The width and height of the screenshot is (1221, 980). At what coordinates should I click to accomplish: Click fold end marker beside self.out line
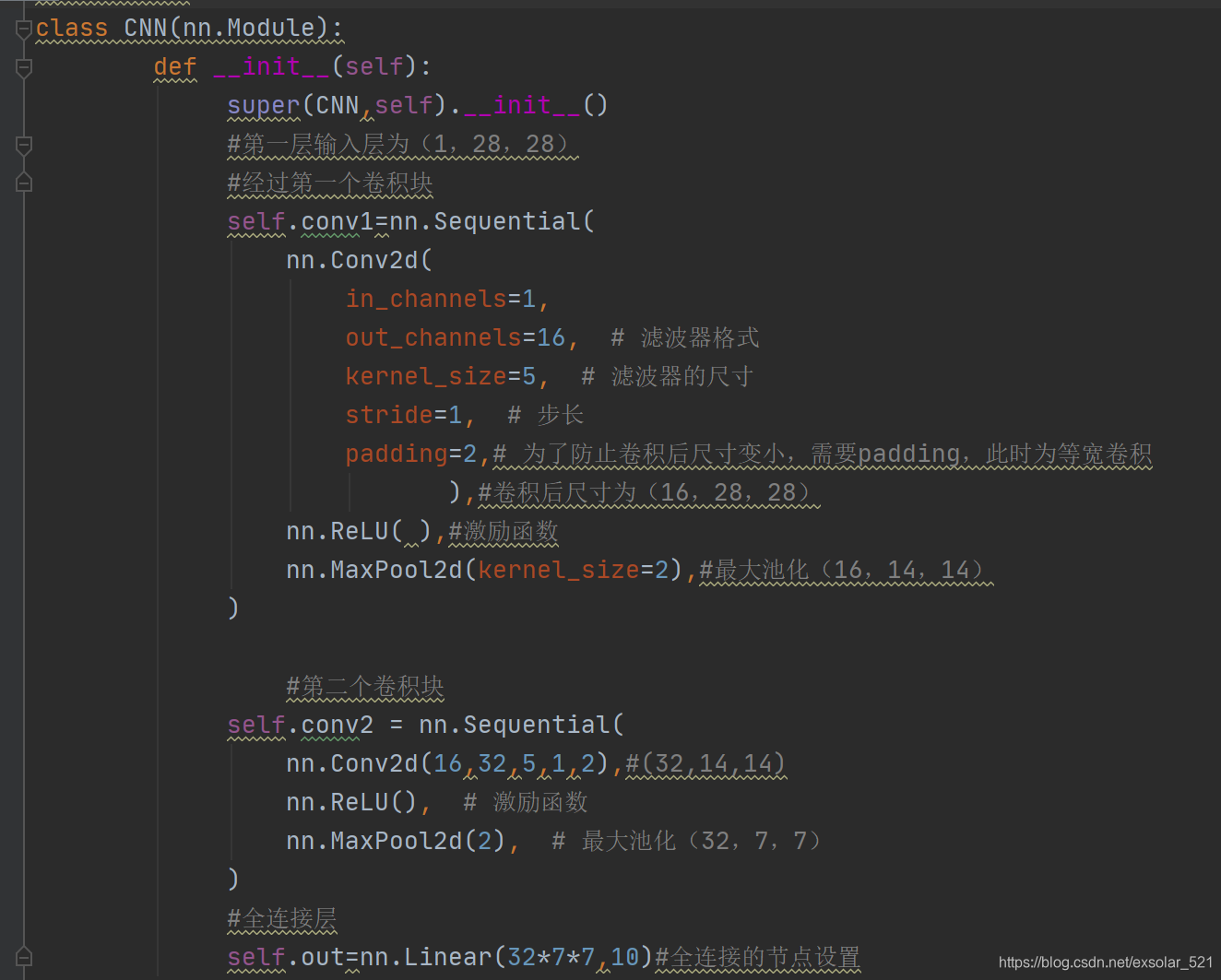[24, 957]
